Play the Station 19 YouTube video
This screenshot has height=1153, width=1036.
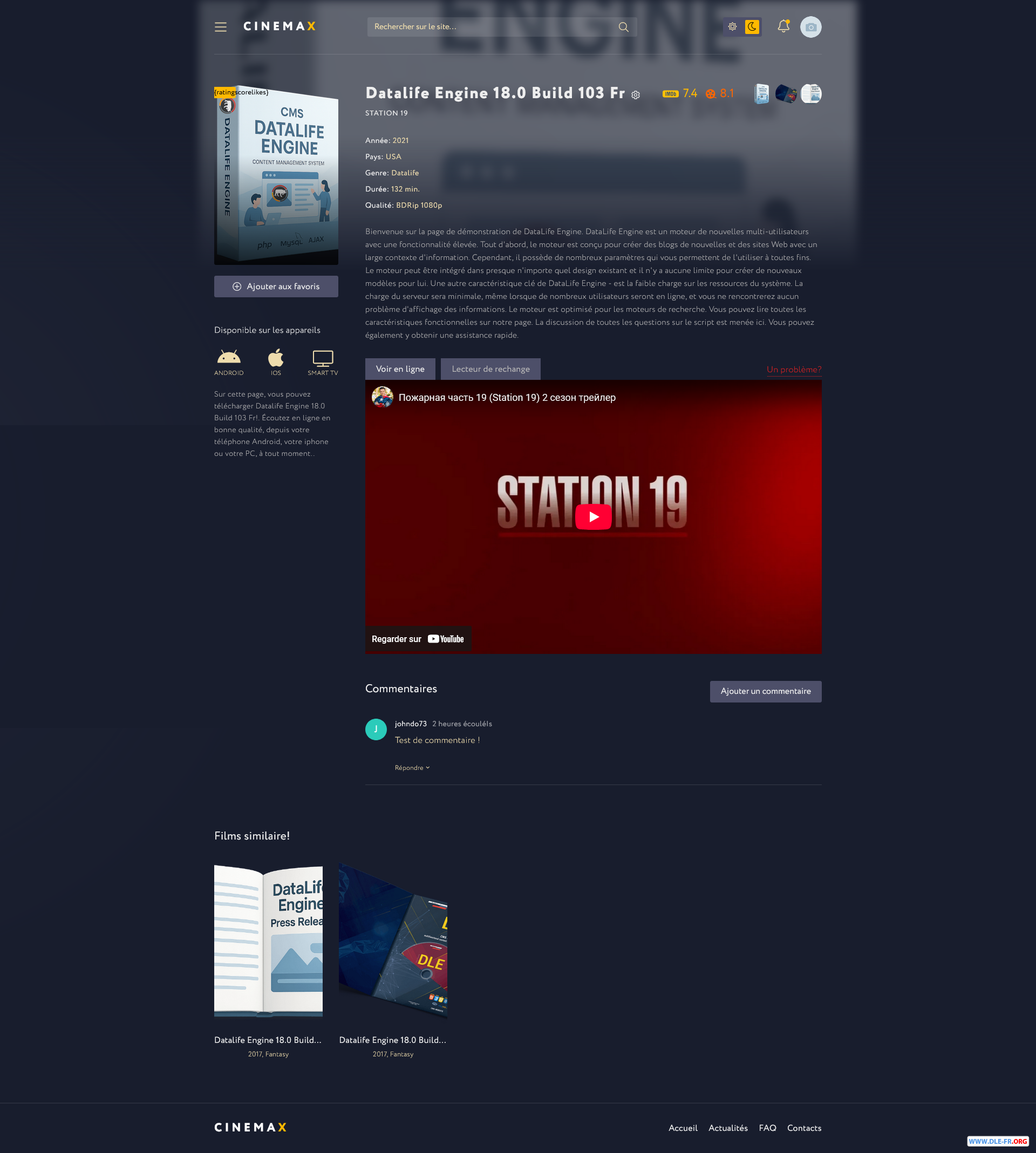593,517
